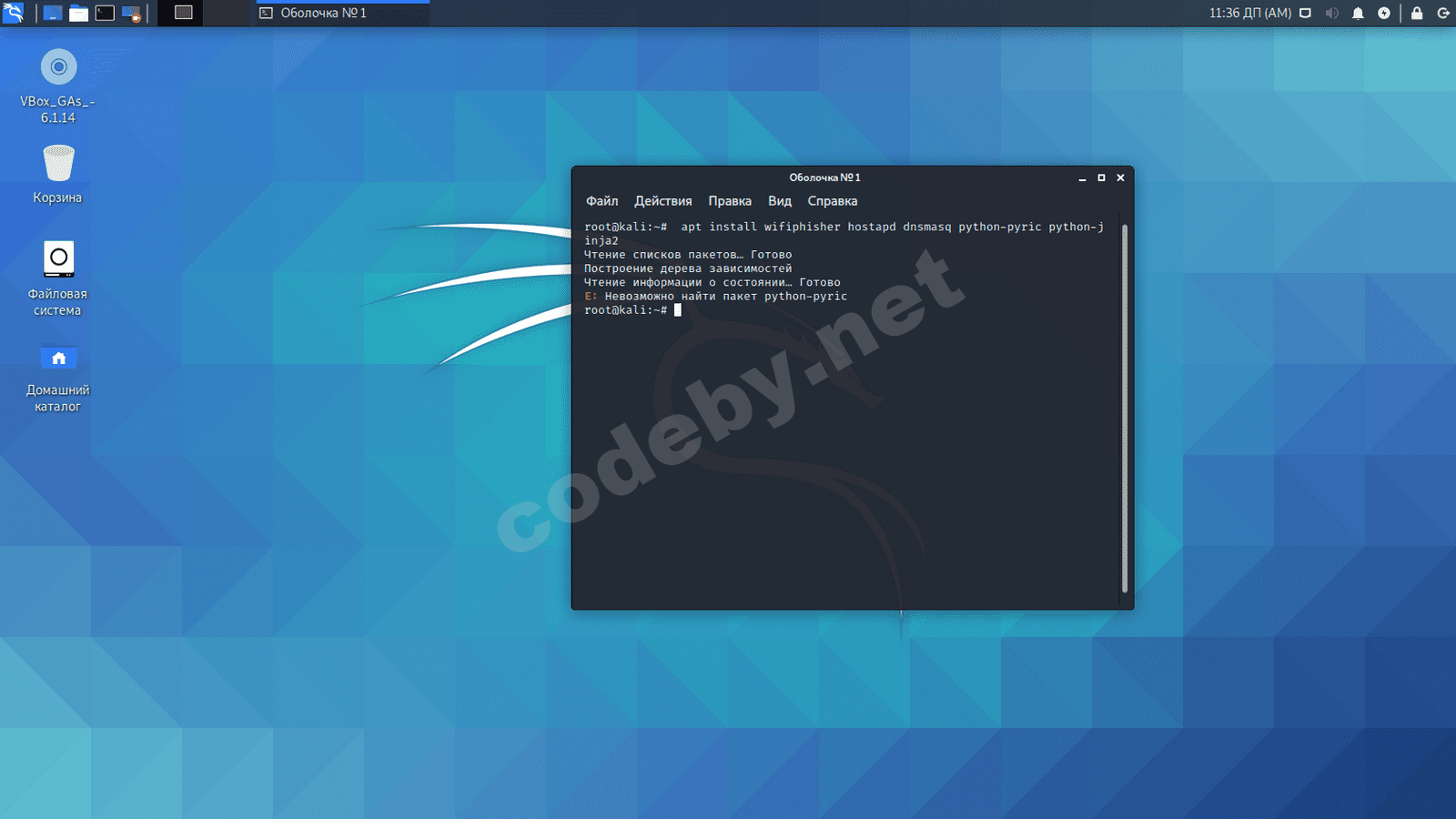Minimize the Оболочка №1 terminal window
The height and width of the screenshot is (819, 1456).
coord(1082,178)
